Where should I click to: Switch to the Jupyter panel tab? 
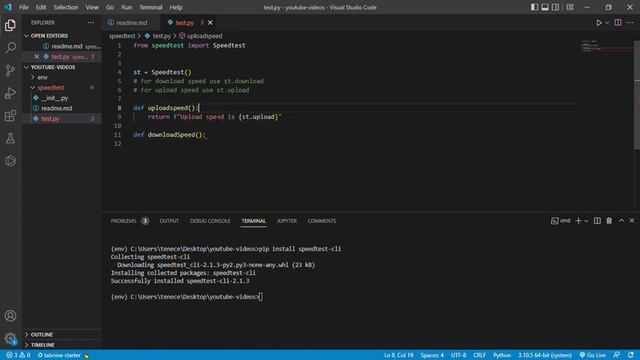(287, 221)
